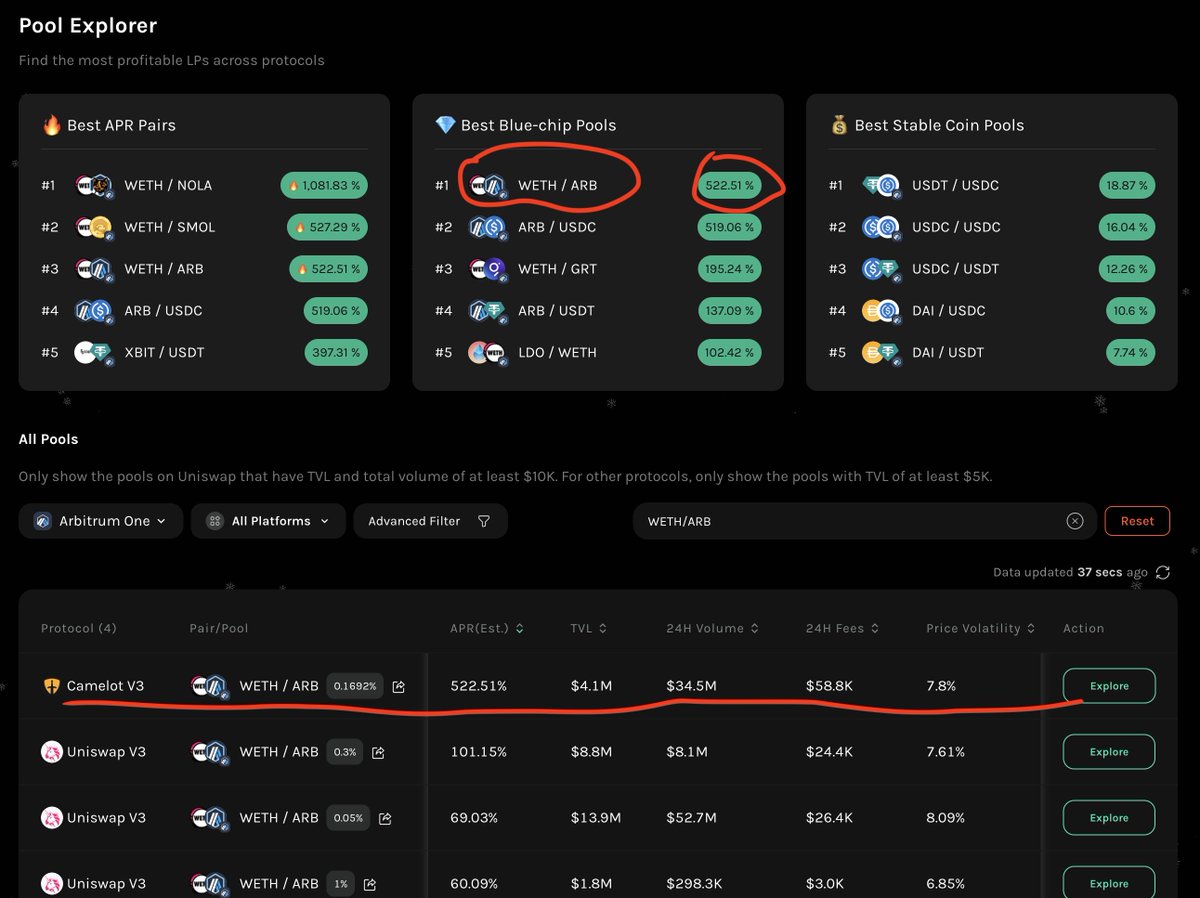
Task: Click the 195.24 % APR badge
Action: tap(729, 269)
